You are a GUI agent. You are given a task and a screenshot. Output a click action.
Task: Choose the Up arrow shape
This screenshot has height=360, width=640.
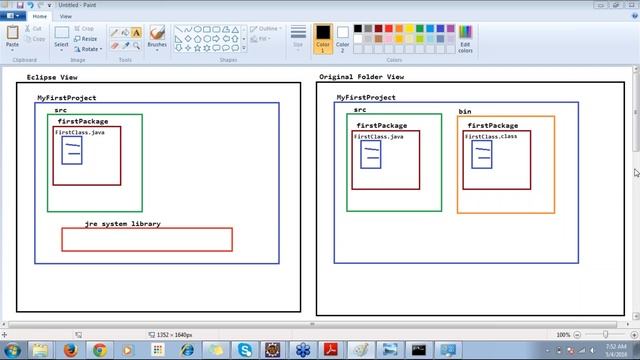coord(235,39)
